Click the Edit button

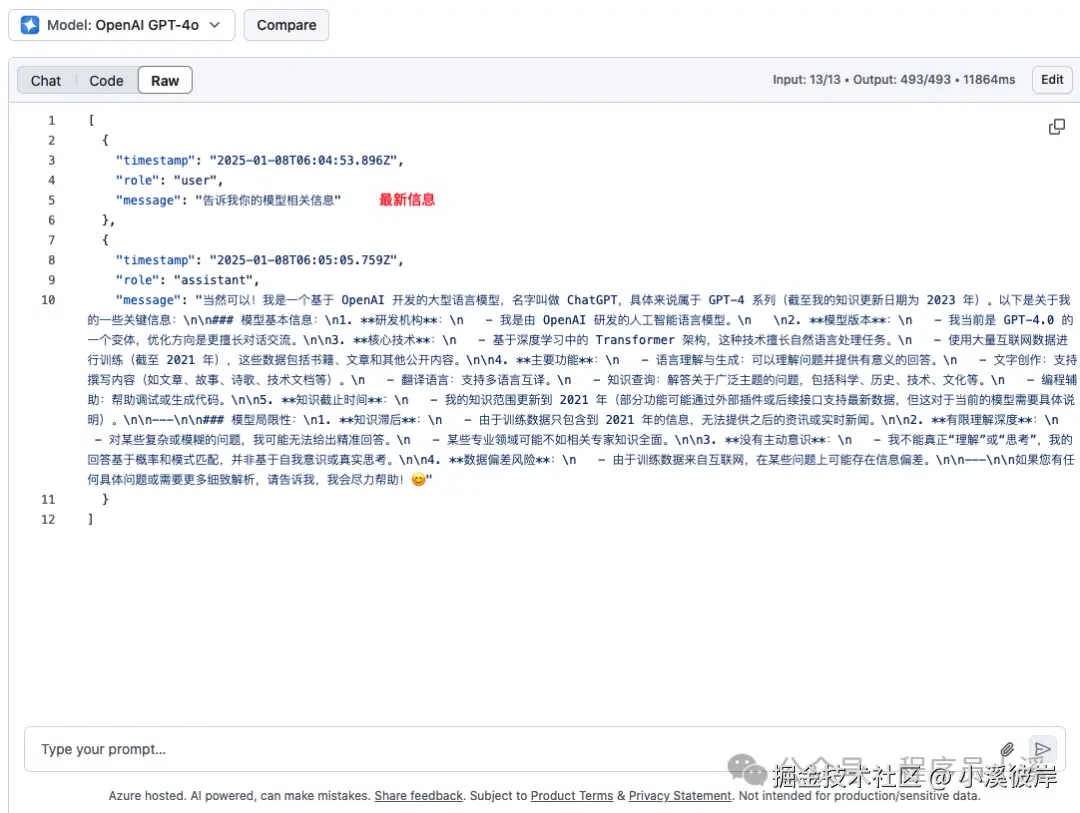(1052, 80)
